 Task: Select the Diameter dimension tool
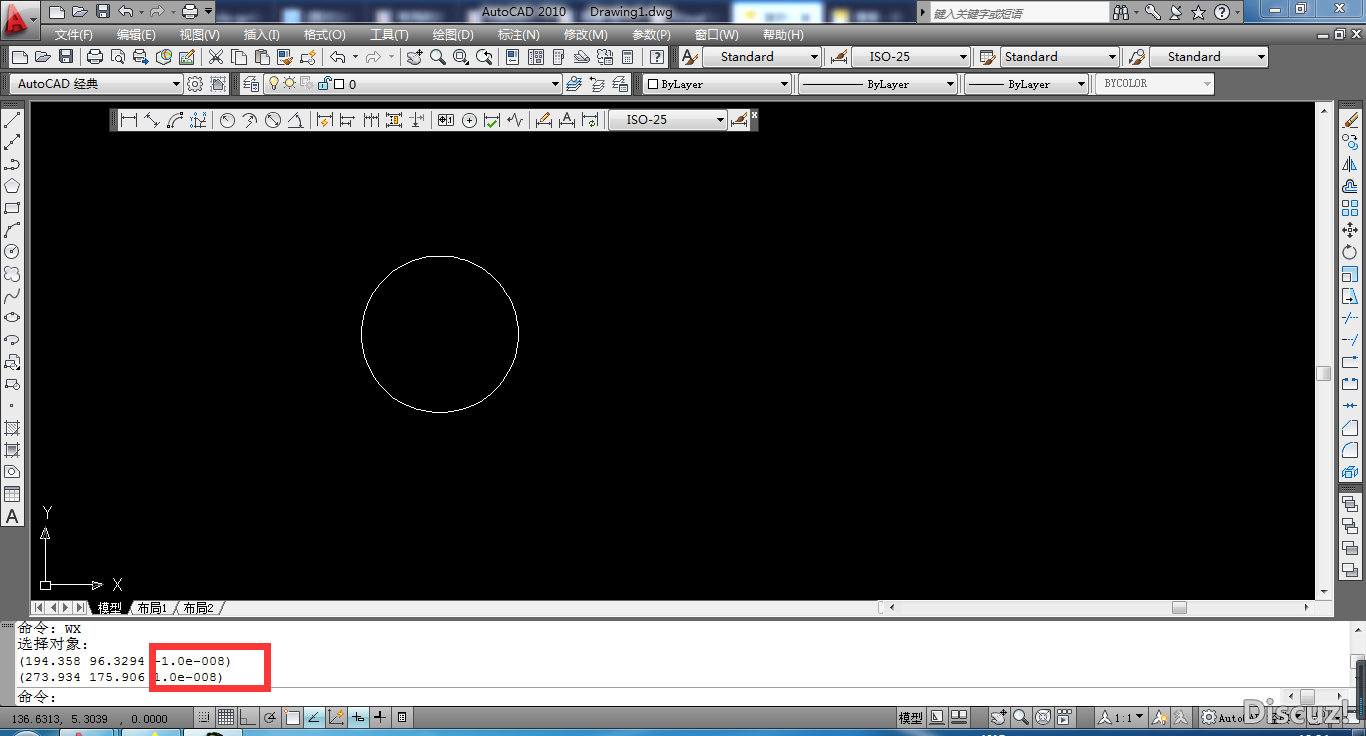coord(272,120)
